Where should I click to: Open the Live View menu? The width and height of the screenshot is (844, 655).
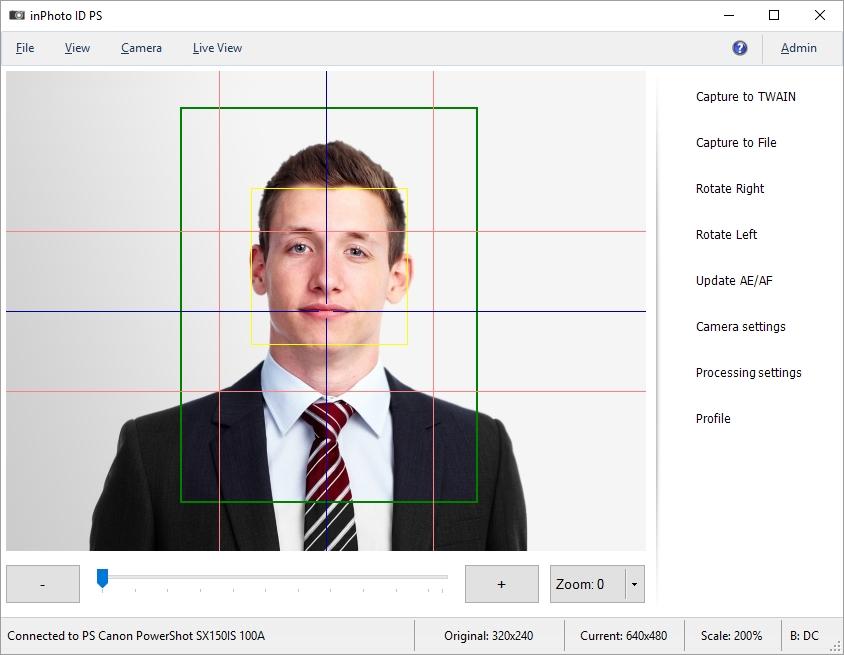click(x=217, y=48)
